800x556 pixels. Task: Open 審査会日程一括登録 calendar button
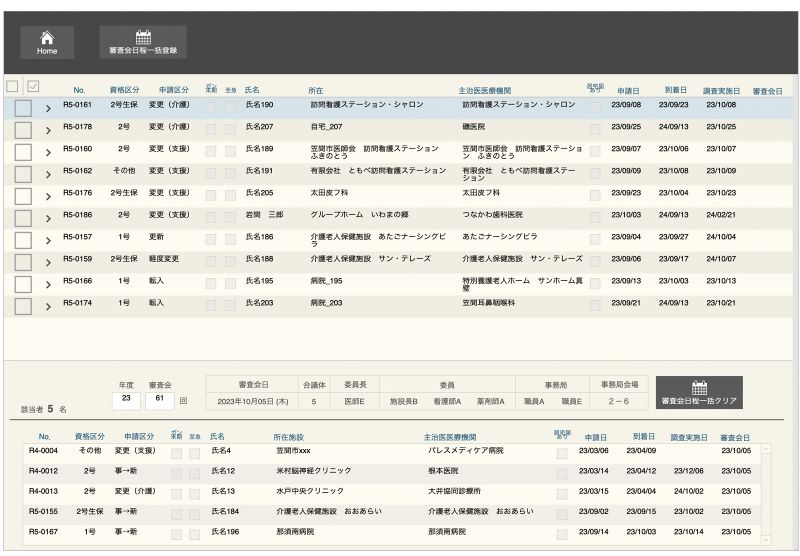141,41
